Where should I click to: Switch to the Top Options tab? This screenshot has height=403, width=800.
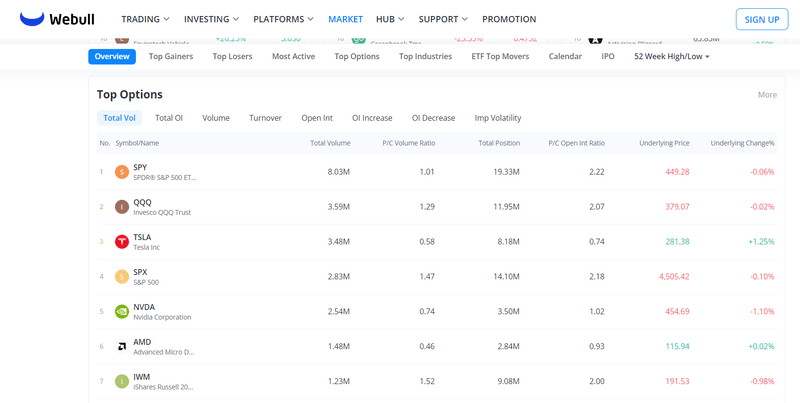pyautogui.click(x=357, y=57)
